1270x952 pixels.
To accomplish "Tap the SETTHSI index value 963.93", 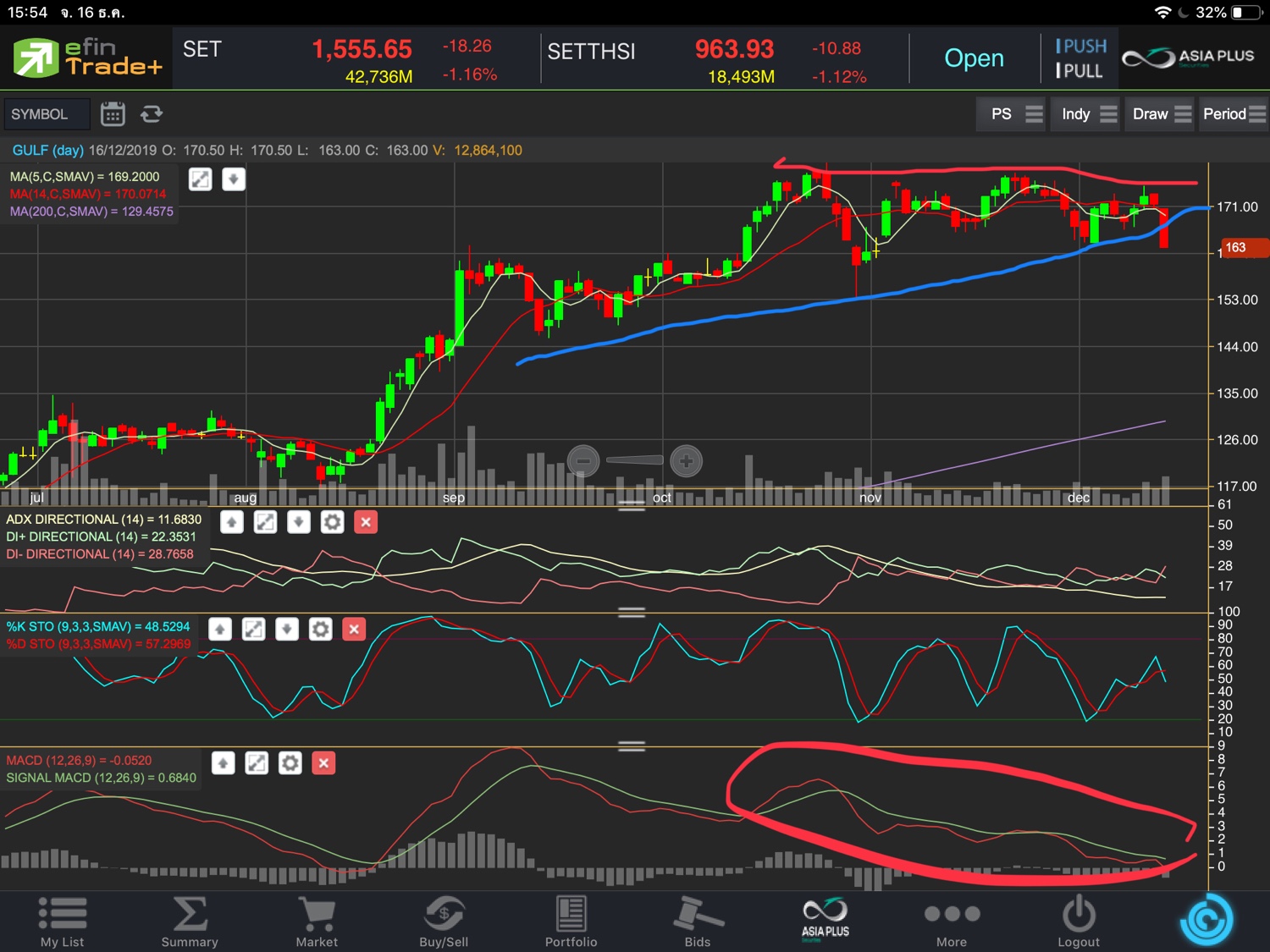I will 735,49.
